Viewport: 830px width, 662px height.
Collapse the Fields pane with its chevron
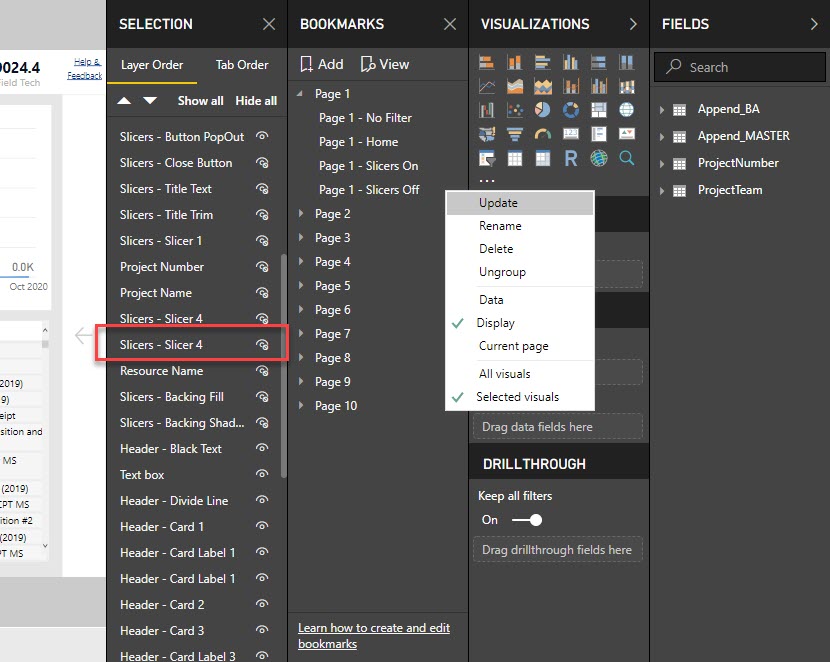(814, 24)
